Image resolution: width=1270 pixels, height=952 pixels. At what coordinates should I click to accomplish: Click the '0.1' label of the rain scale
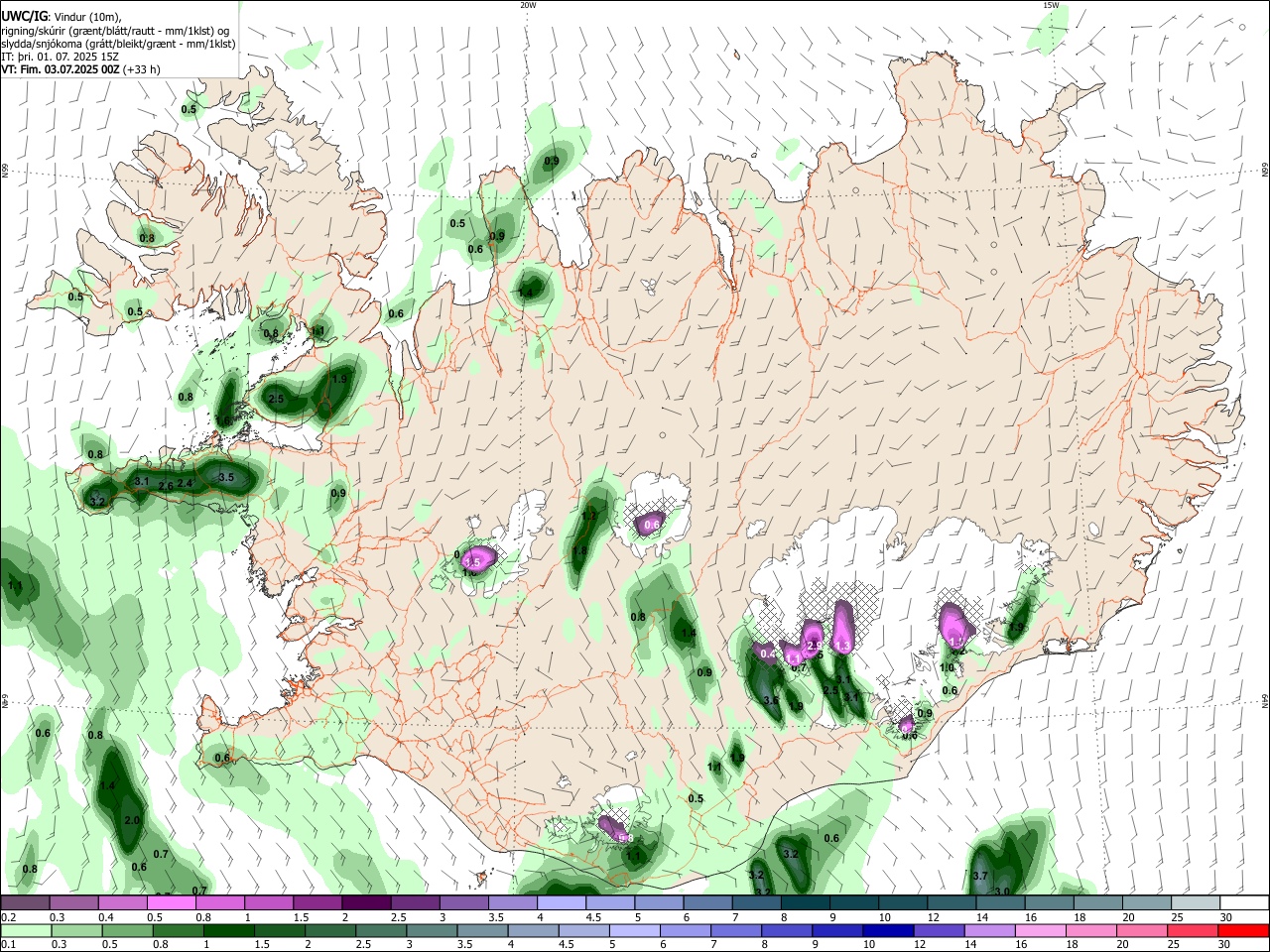8,945
